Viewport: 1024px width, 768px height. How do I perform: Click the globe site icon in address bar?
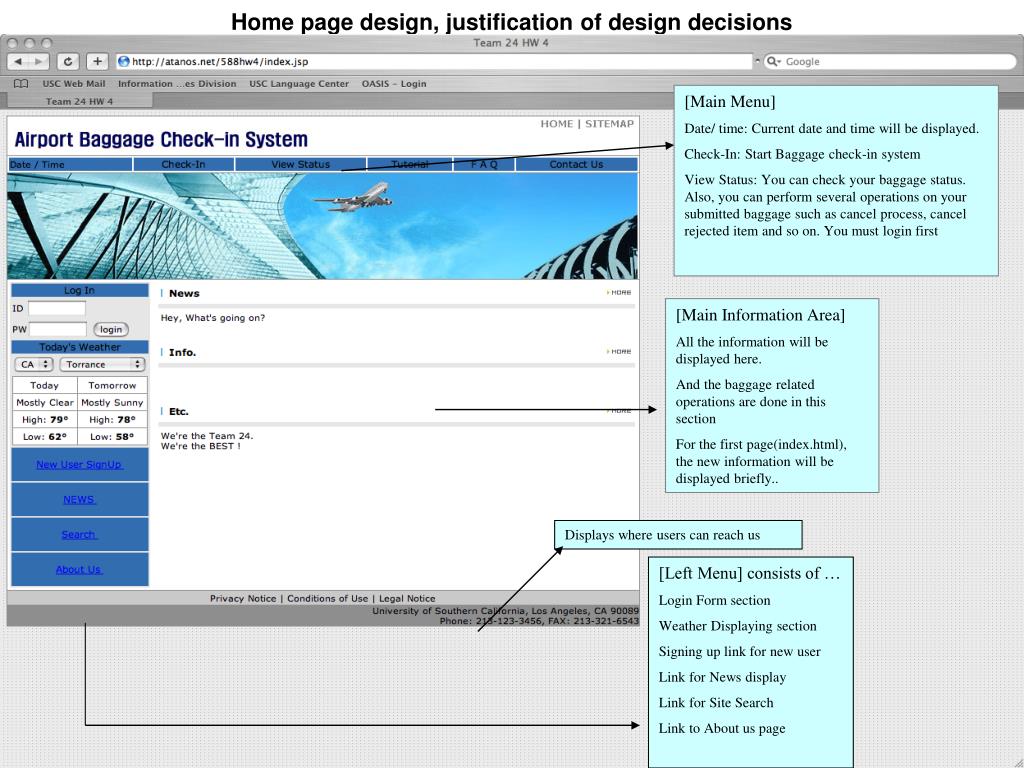coord(123,61)
